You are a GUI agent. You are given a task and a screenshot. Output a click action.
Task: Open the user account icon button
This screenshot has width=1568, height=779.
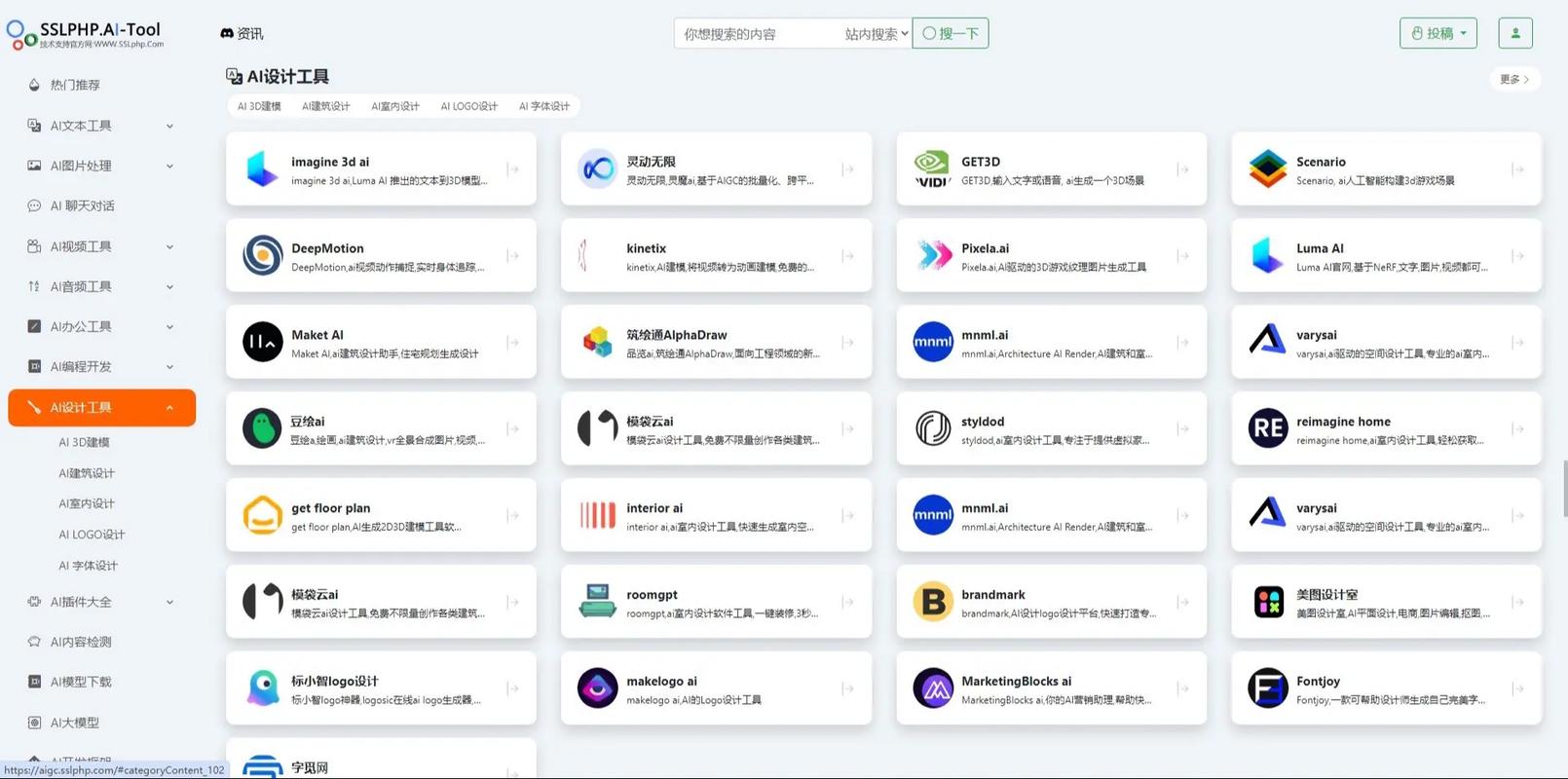tap(1514, 33)
